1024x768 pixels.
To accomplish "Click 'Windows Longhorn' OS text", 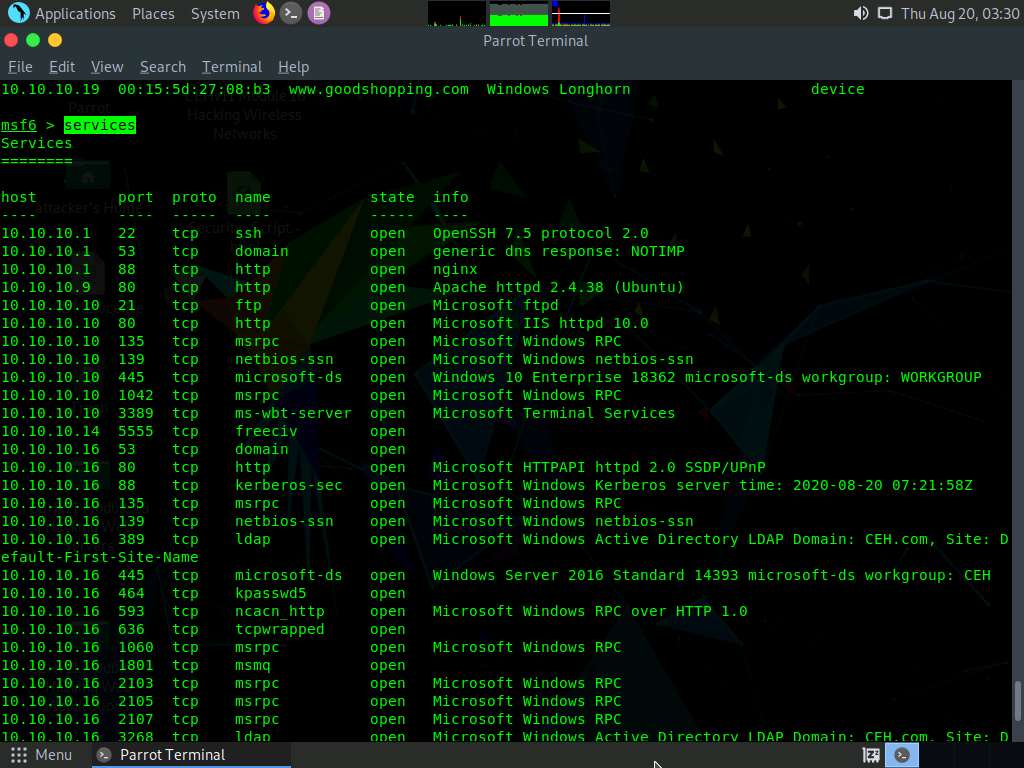I will pos(558,89).
